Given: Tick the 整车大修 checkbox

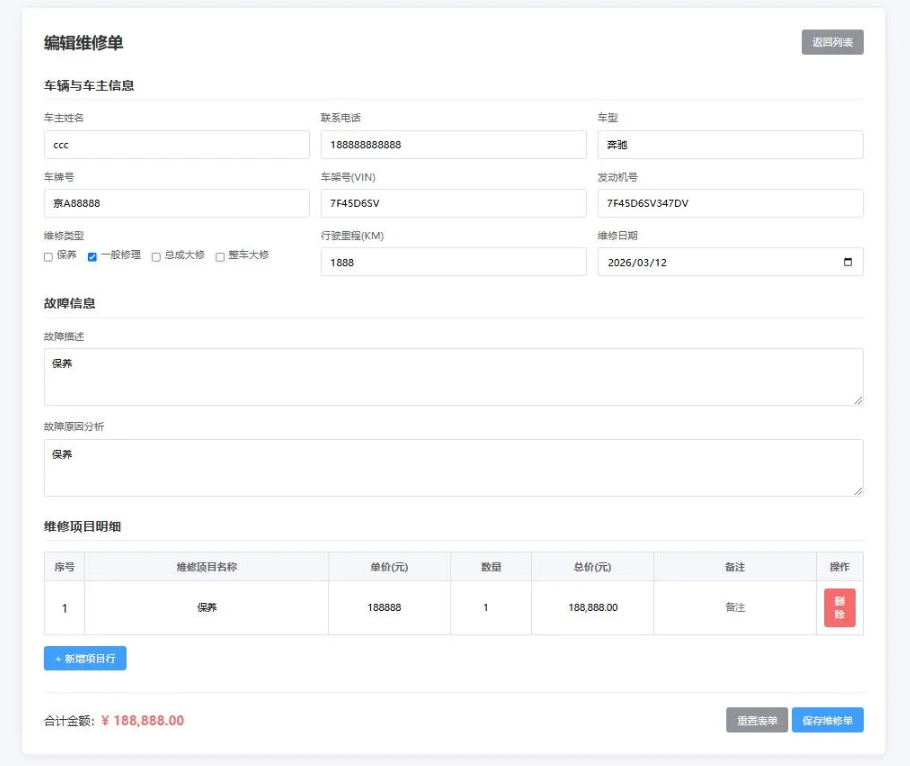Looking at the screenshot, I should coord(220,257).
